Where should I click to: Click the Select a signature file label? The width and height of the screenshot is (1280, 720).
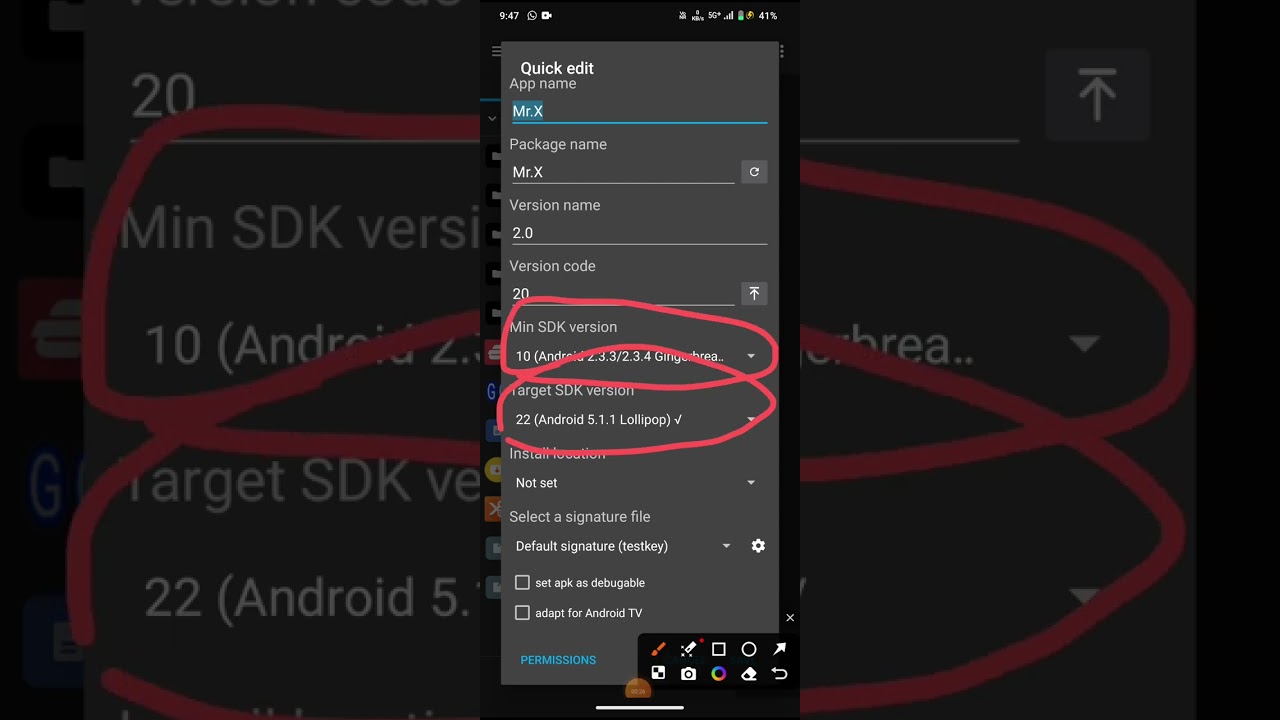pos(580,517)
